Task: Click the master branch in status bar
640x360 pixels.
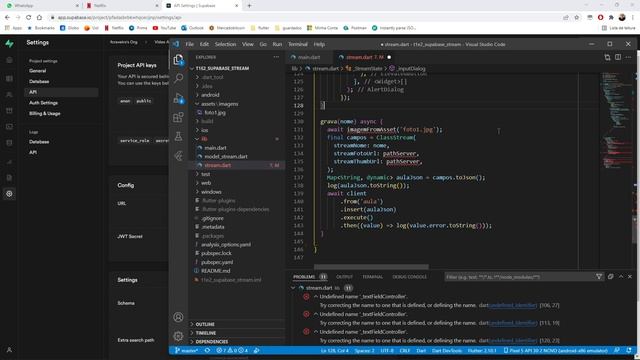Action: click(x=187, y=351)
